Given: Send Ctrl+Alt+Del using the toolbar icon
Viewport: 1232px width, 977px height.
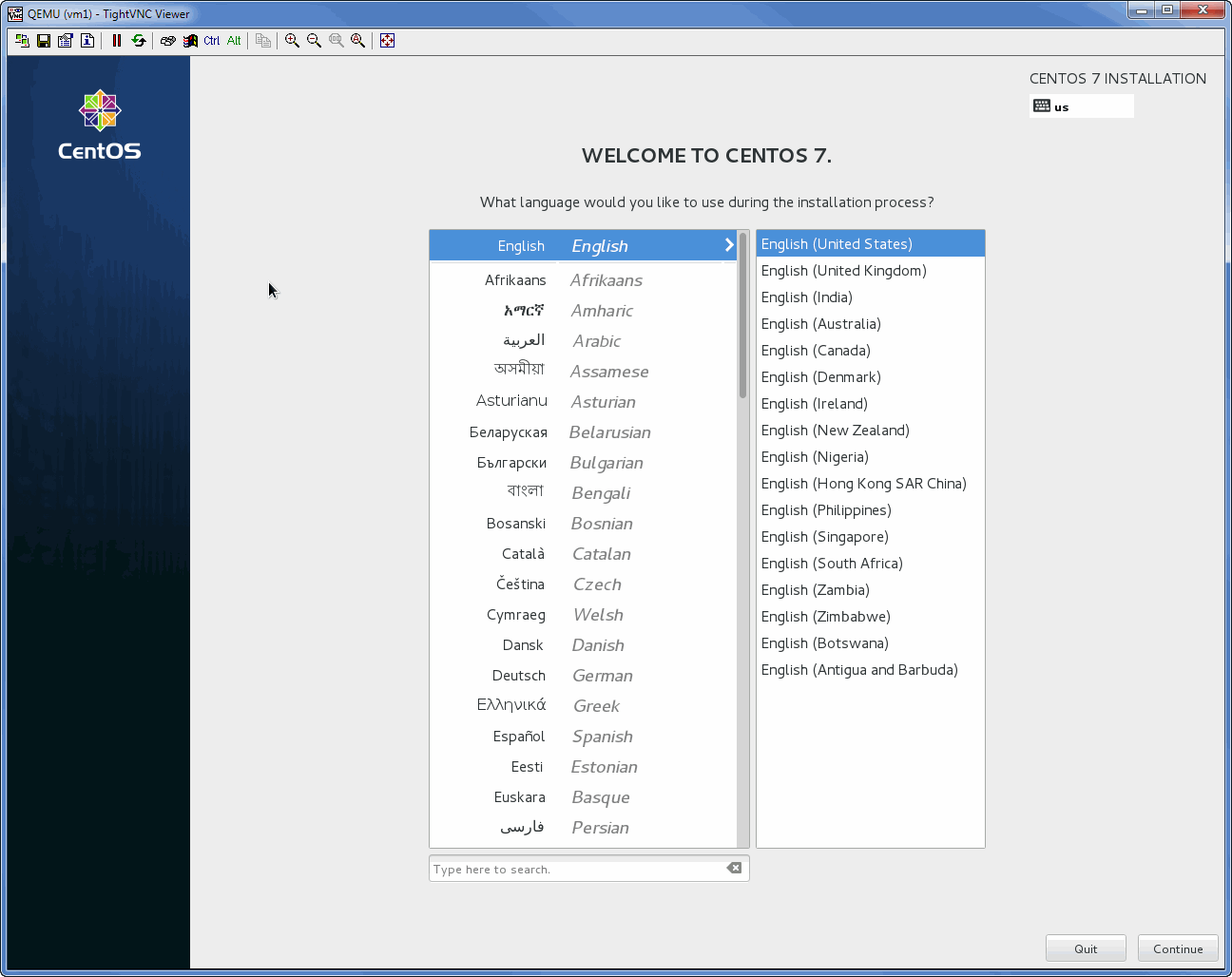Looking at the screenshot, I should (168, 41).
